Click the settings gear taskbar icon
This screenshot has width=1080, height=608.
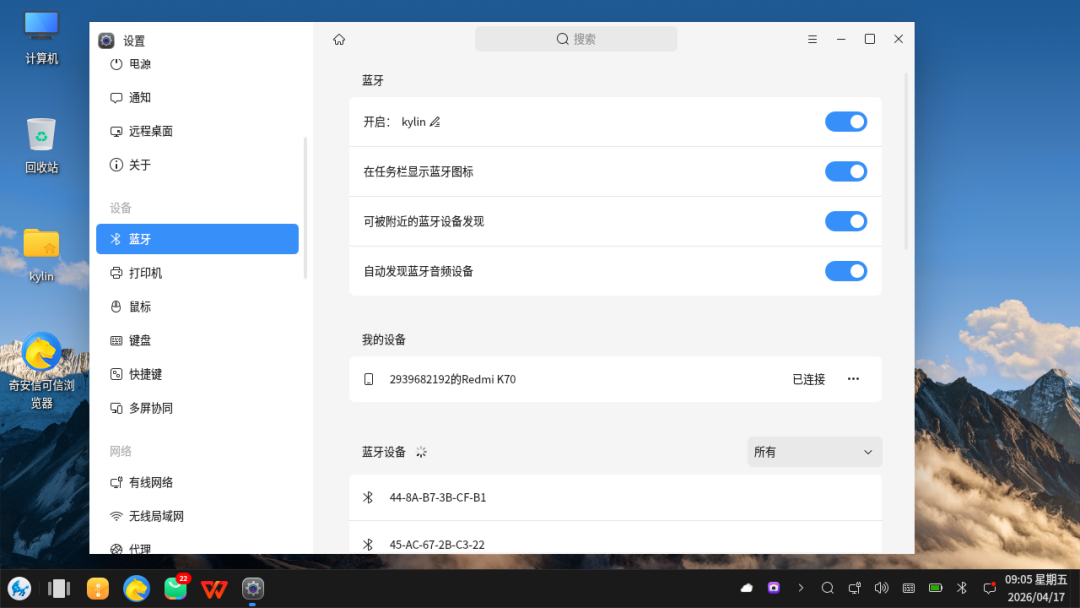pos(253,589)
